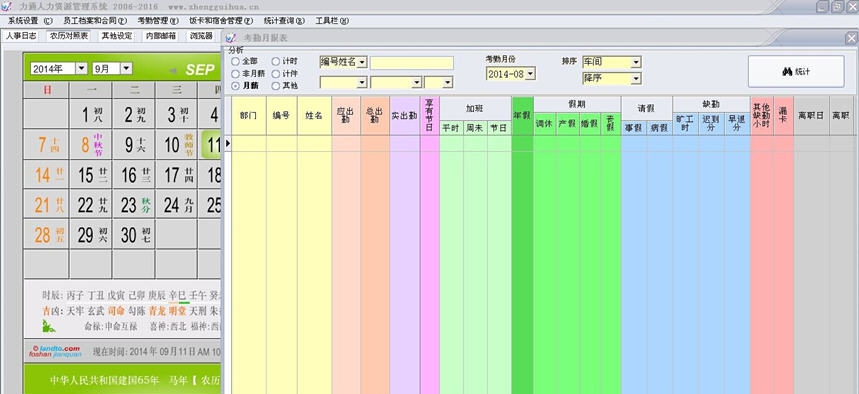Select September 30 in the calendar
The width and height of the screenshot is (859, 394).
pyautogui.click(x=134, y=235)
